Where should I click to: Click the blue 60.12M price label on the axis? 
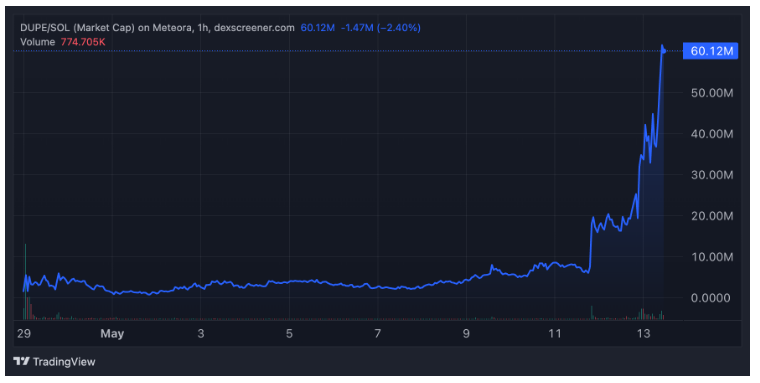[x=711, y=51]
